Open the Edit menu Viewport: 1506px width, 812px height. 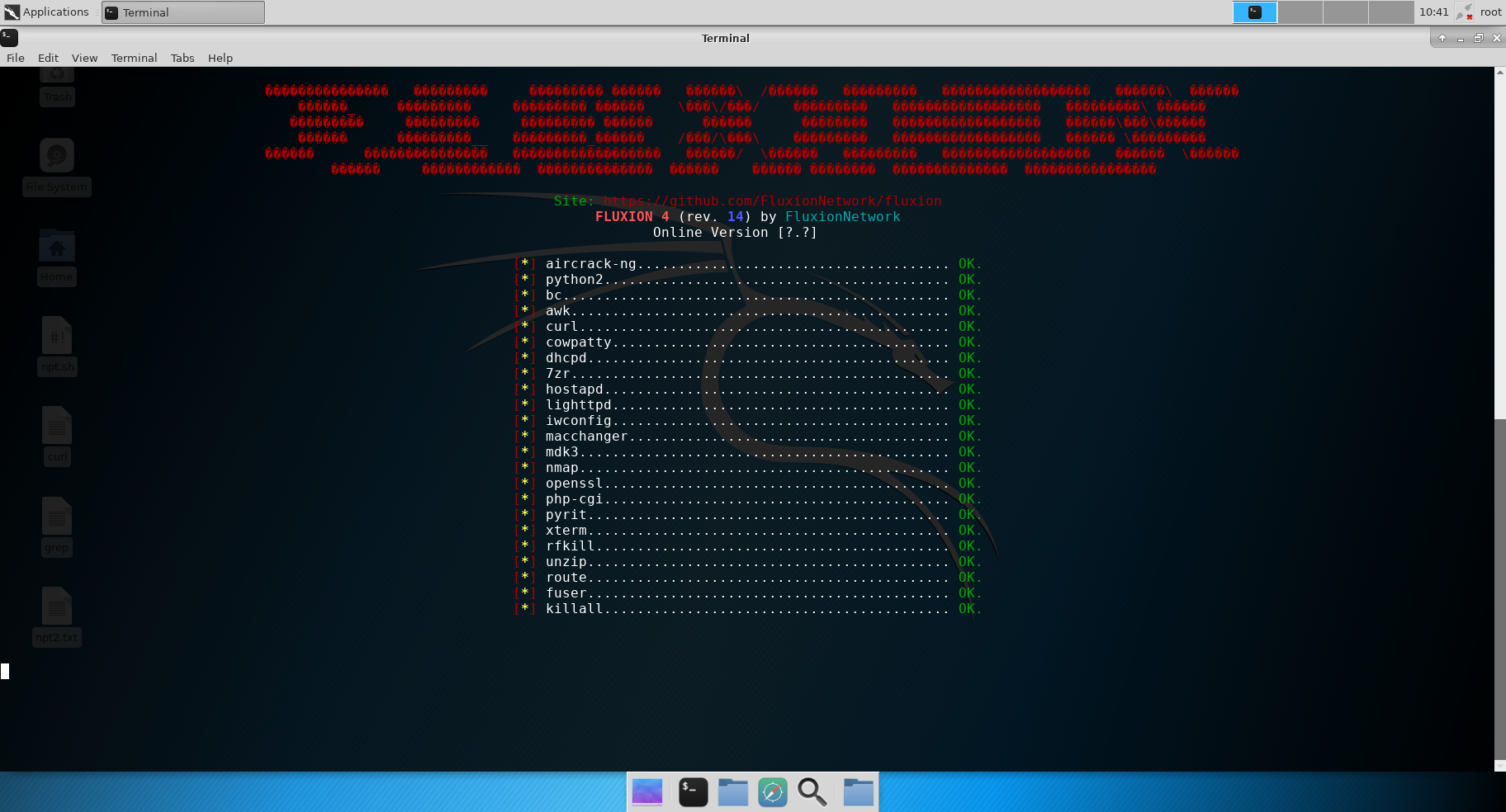(48, 58)
